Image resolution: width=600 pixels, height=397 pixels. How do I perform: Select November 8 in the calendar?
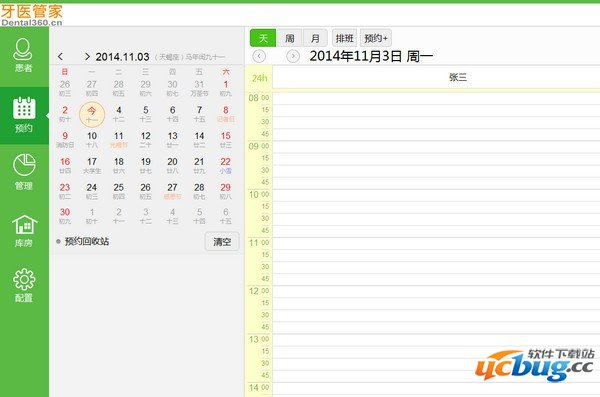pos(226,114)
